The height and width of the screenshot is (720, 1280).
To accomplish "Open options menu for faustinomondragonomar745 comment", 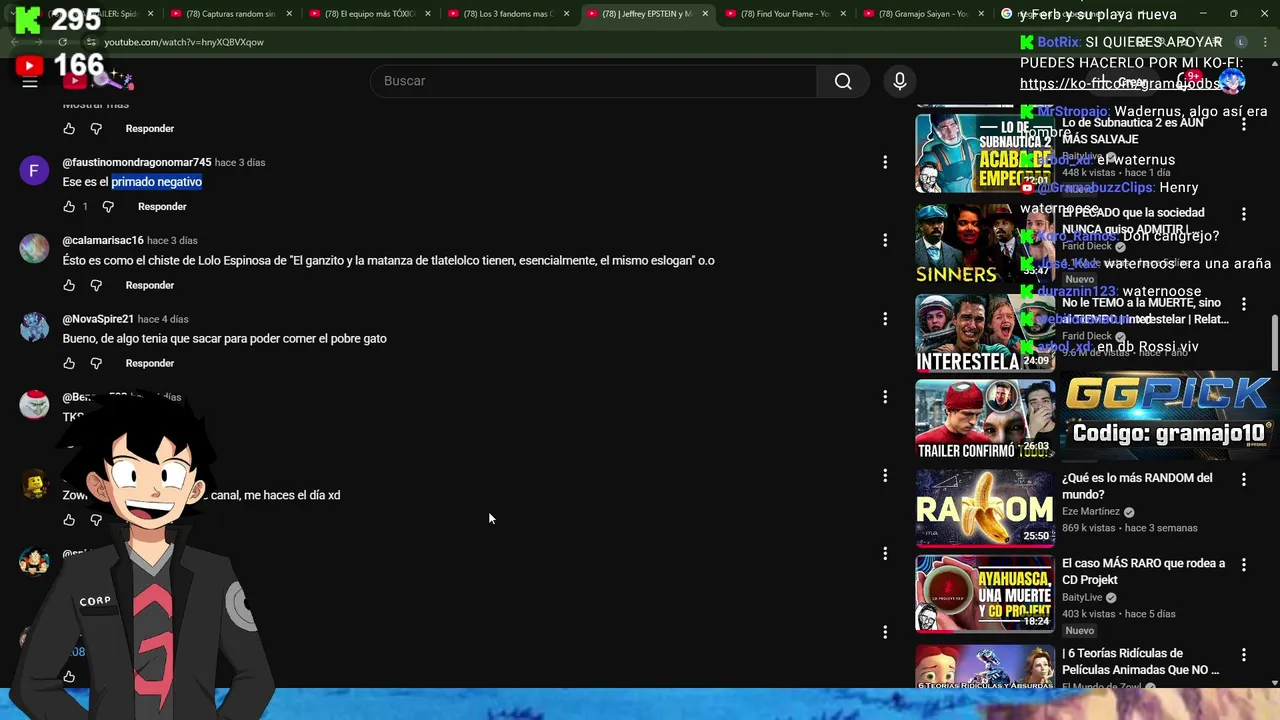I will (885, 162).
